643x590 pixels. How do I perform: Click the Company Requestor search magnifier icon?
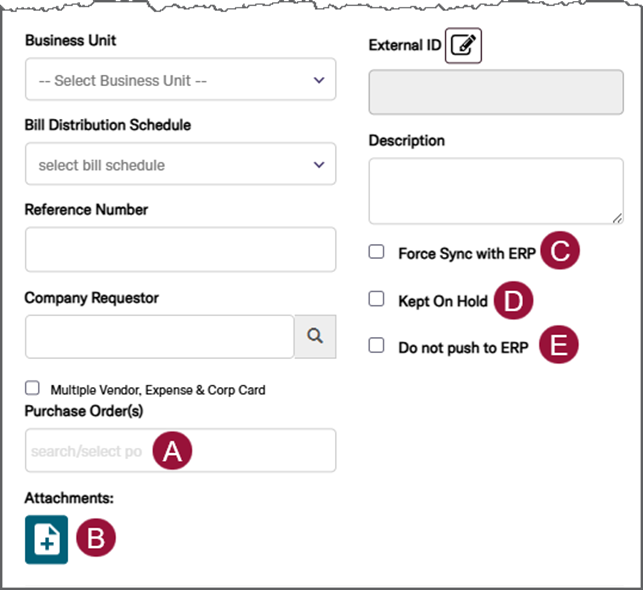pyautogui.click(x=315, y=336)
